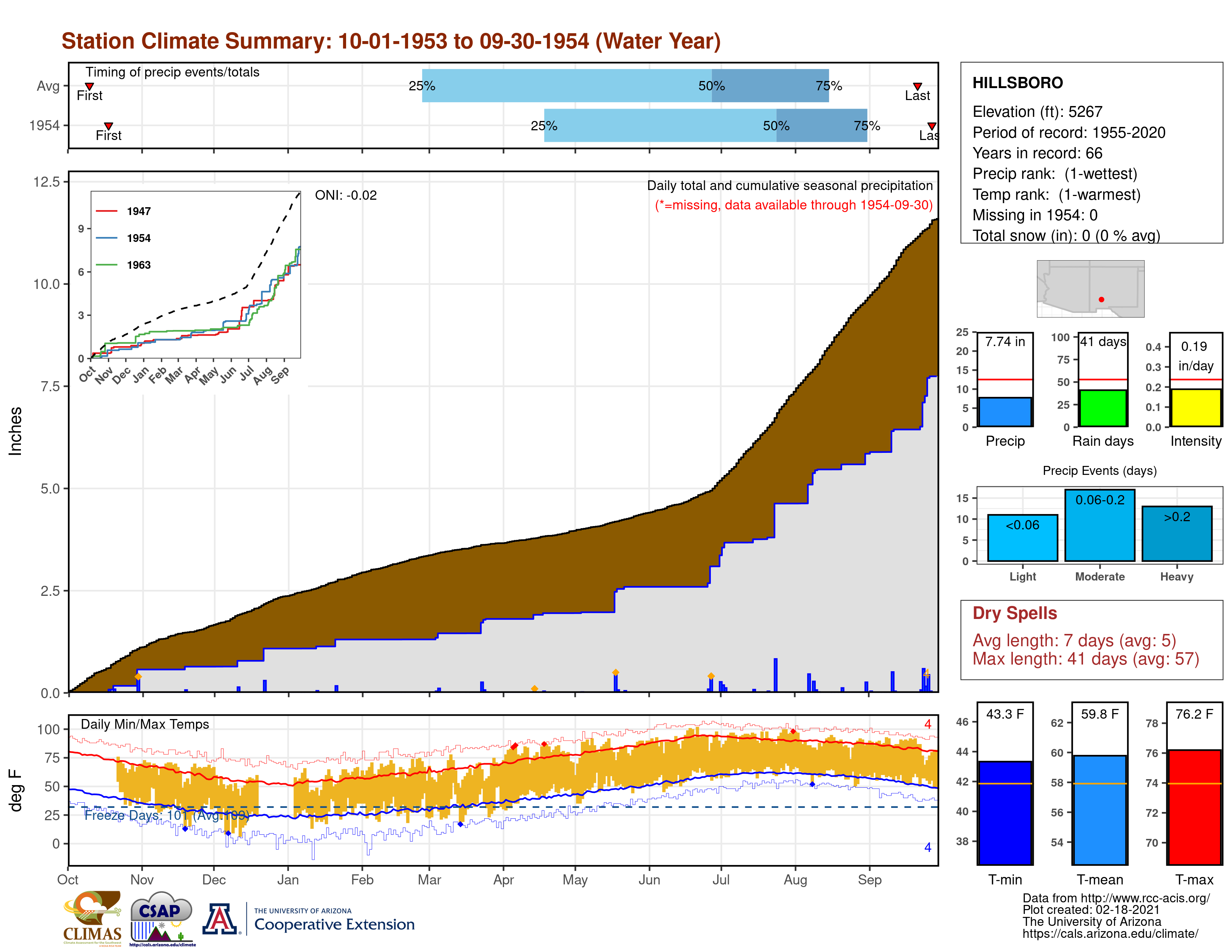This screenshot has height=952, width=1232.
Task: Click the Avg Last red triangle marker
Action: point(917,86)
